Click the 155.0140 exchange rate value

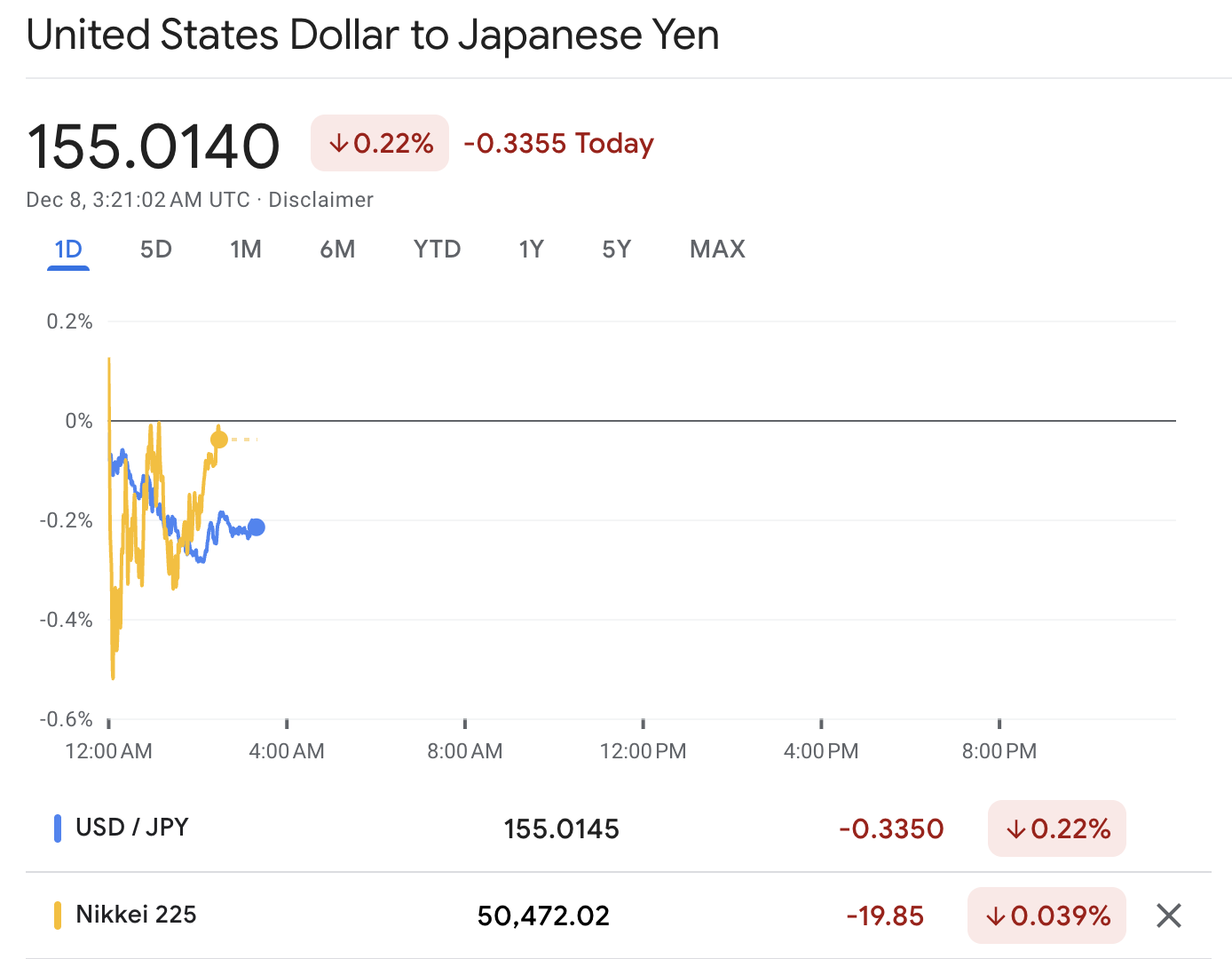[153, 144]
